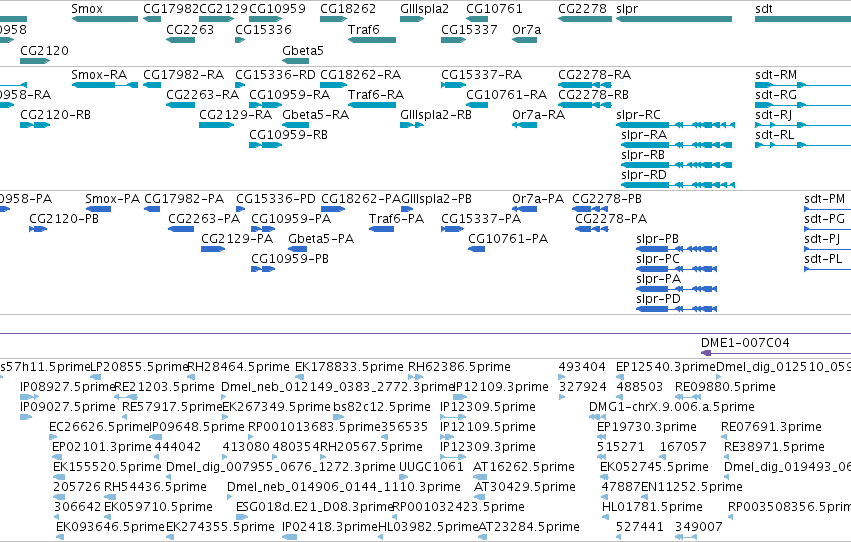Screen dimensions: 851x542
Task: Click the Smox-PA protein
Action: click(x=98, y=209)
